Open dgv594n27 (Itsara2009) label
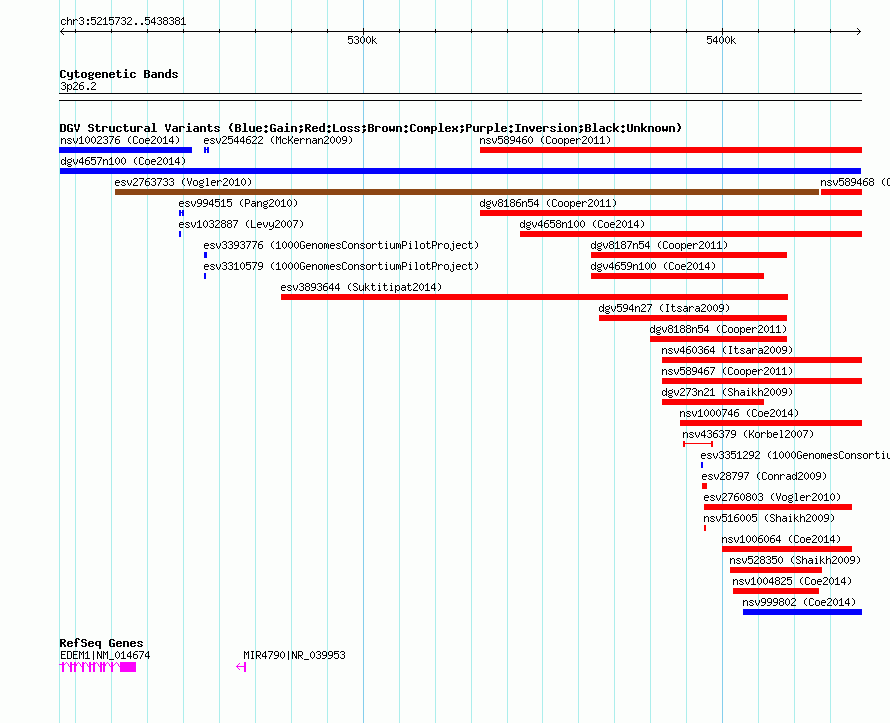 [664, 308]
